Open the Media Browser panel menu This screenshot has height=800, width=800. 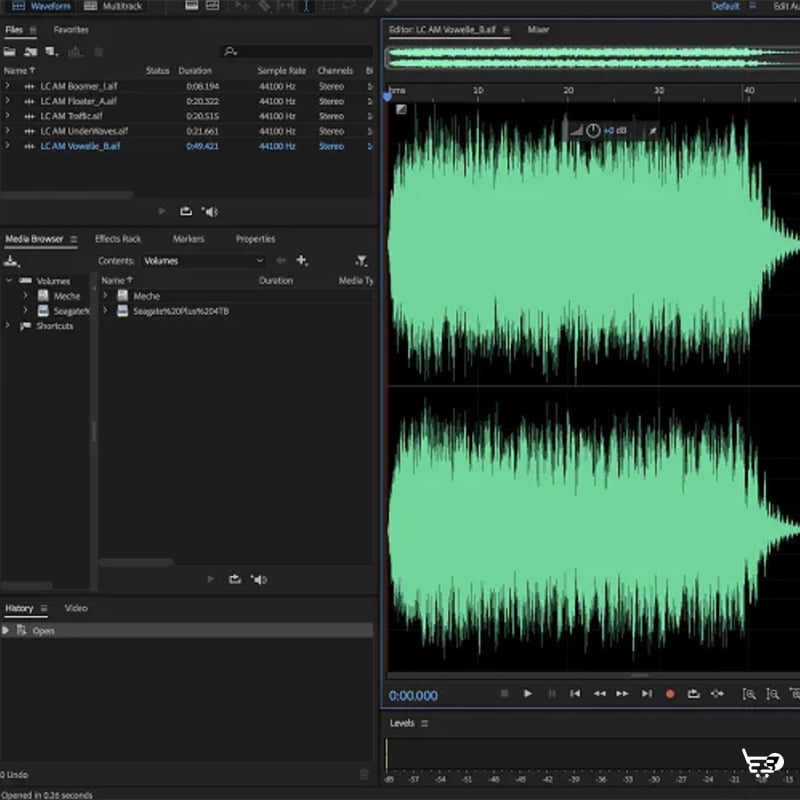(x=74, y=239)
